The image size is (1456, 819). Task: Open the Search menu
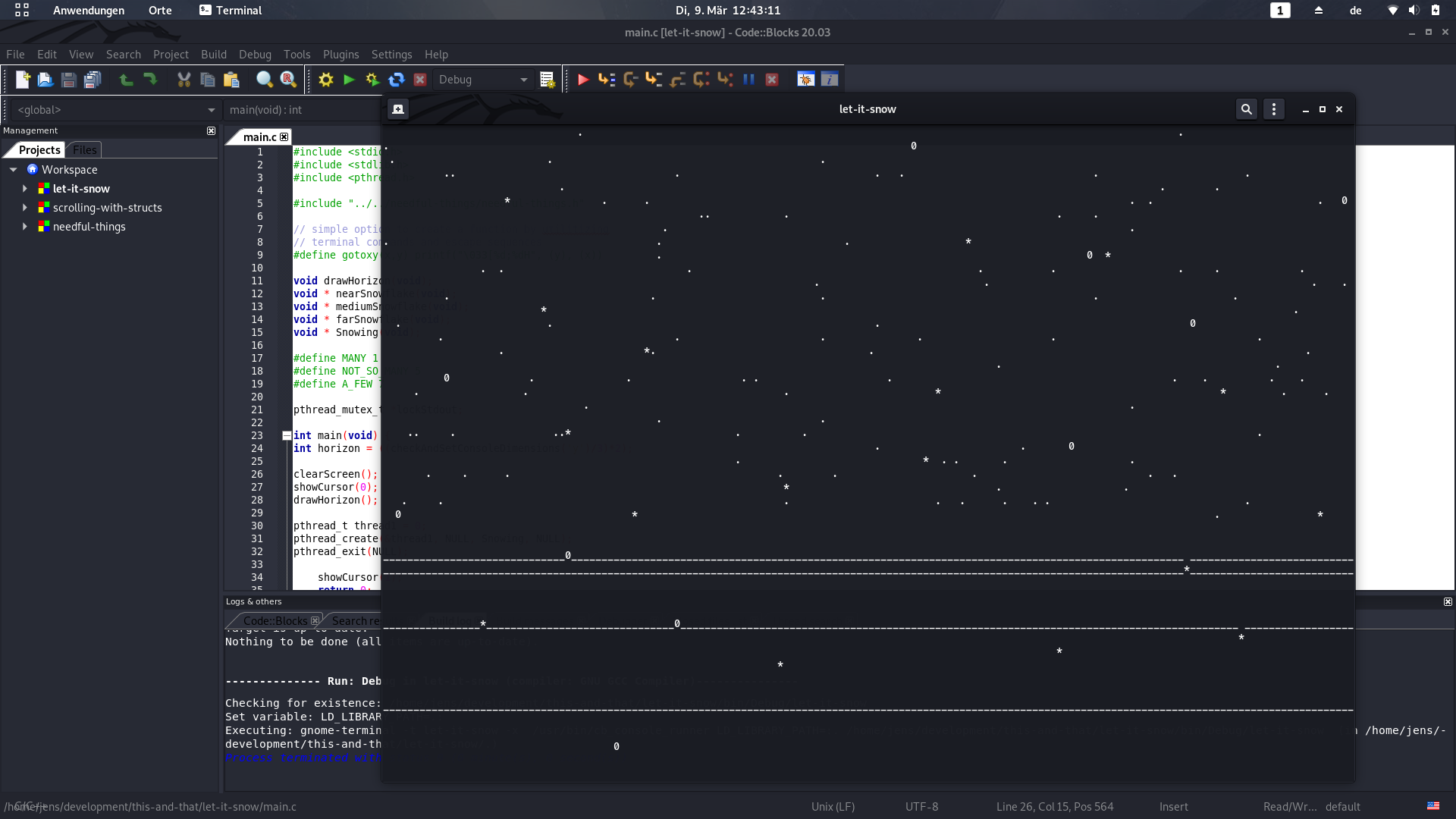pos(124,55)
